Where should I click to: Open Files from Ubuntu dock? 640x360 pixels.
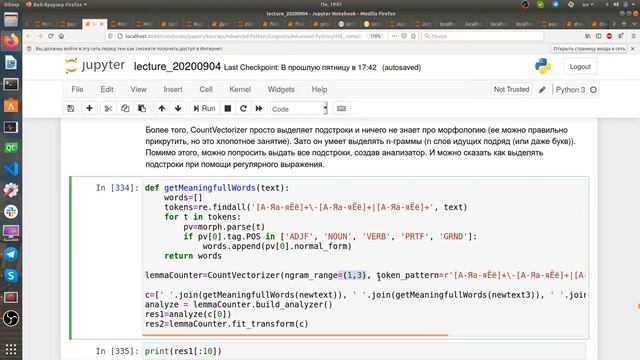(x=11, y=20)
